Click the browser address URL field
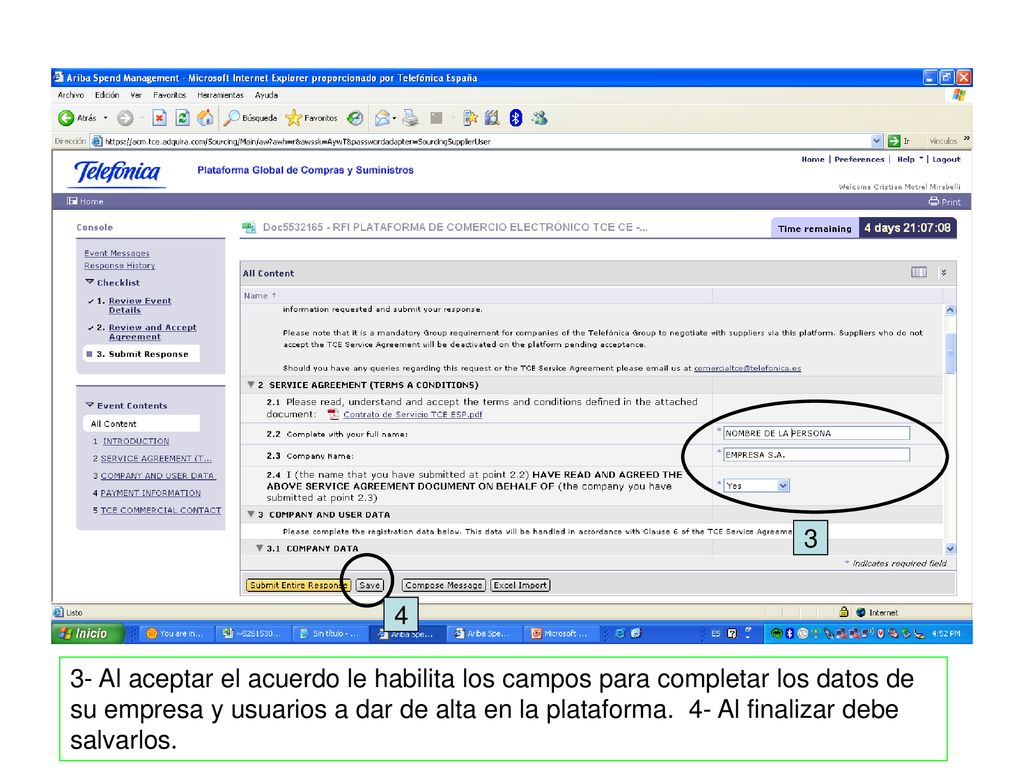 tap(487, 141)
